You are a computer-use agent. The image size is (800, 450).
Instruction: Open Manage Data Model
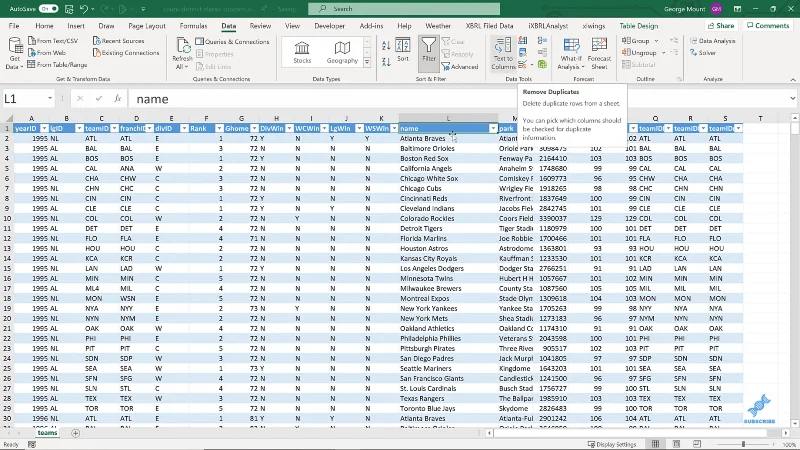click(542, 65)
